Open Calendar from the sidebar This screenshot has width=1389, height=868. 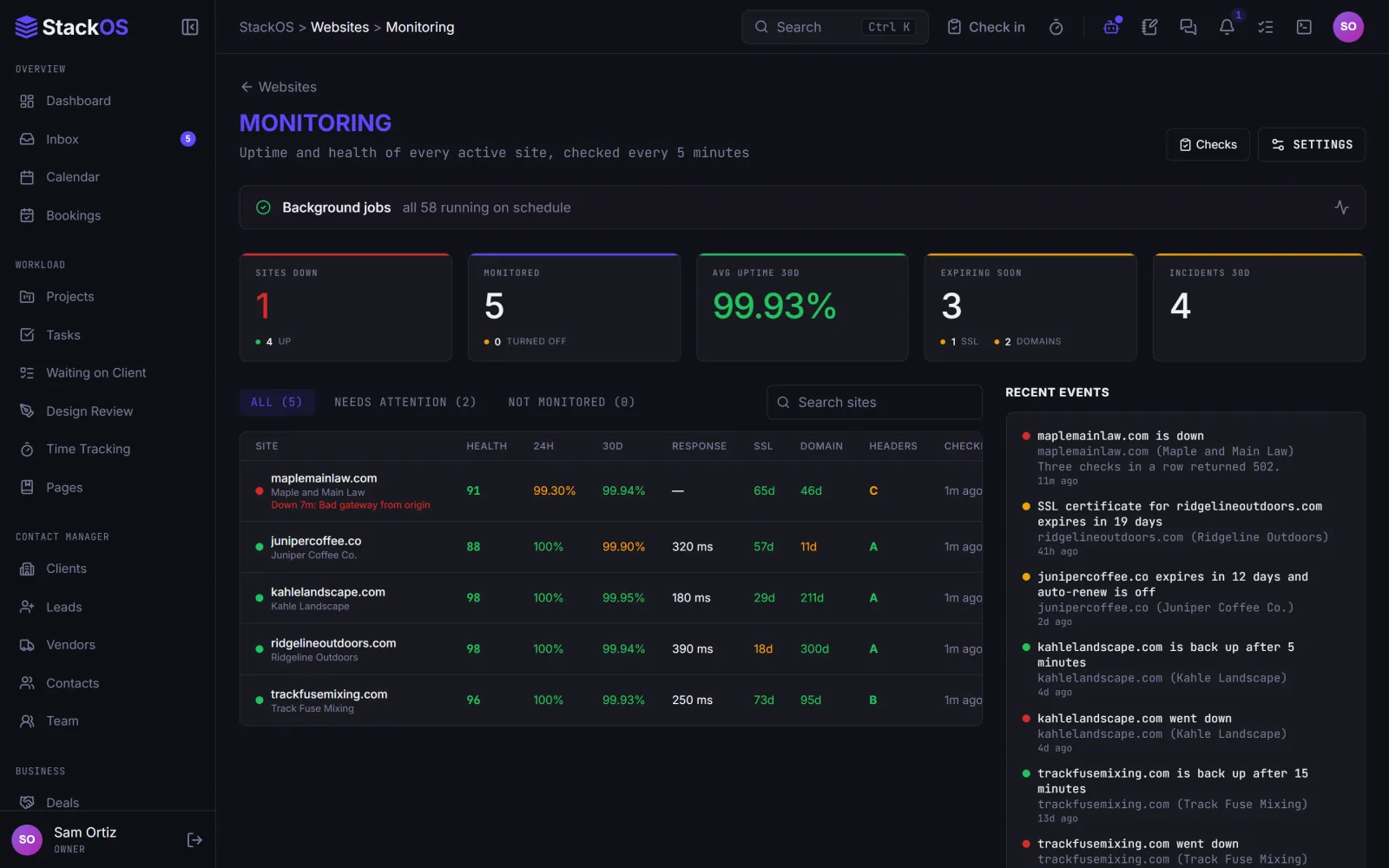pyautogui.click(x=108, y=177)
